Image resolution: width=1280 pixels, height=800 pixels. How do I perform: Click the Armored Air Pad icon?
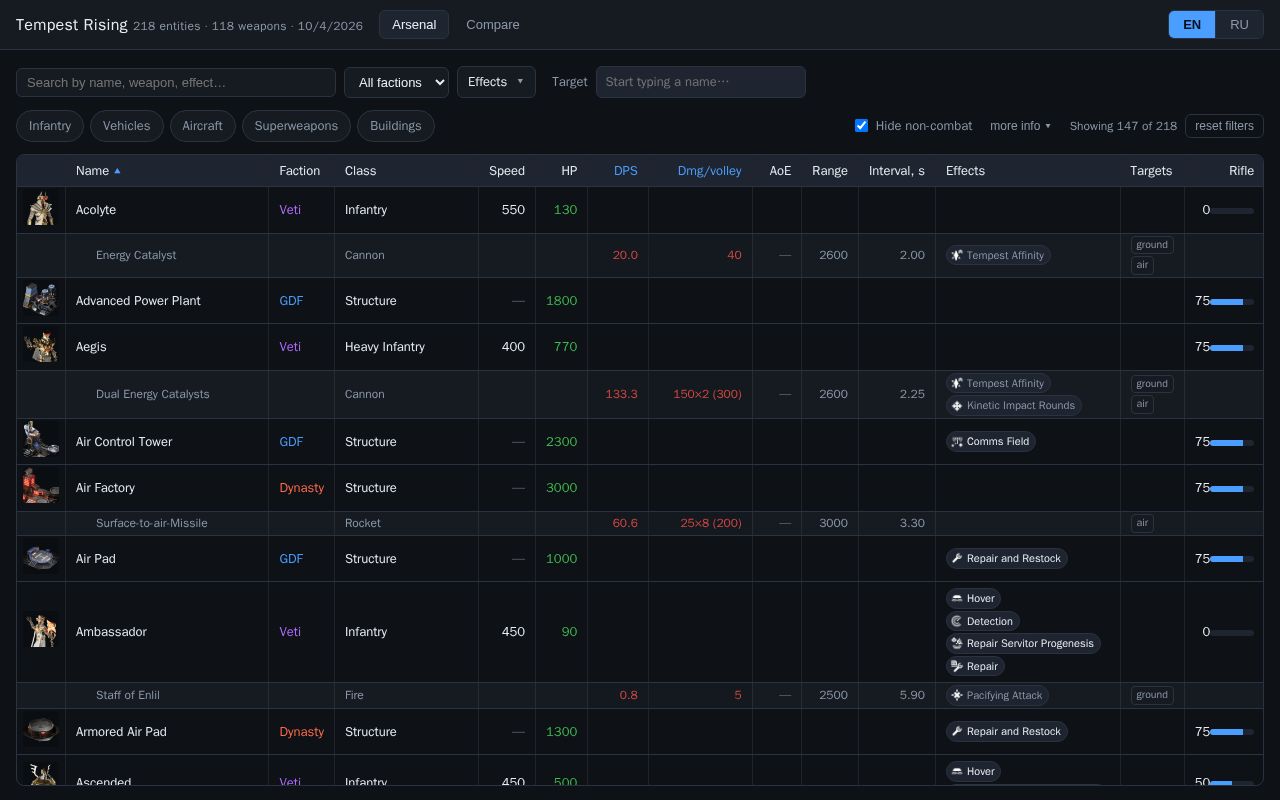click(x=41, y=731)
